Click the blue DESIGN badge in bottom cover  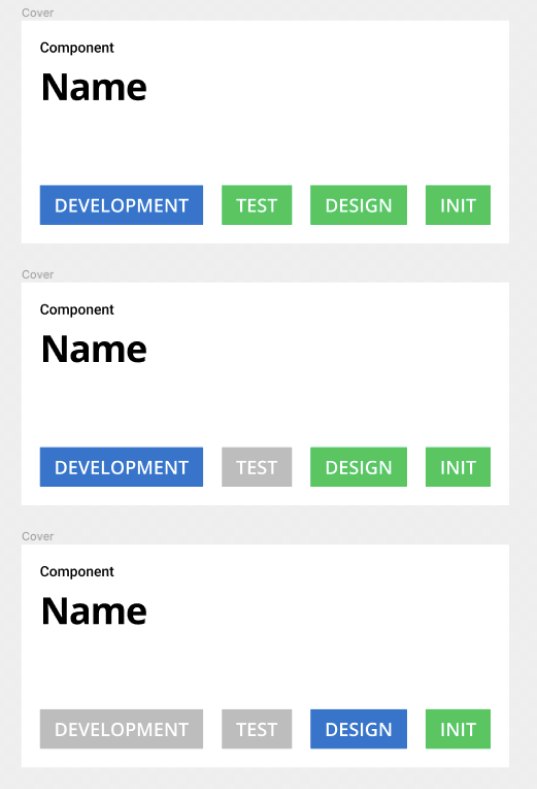pos(358,729)
